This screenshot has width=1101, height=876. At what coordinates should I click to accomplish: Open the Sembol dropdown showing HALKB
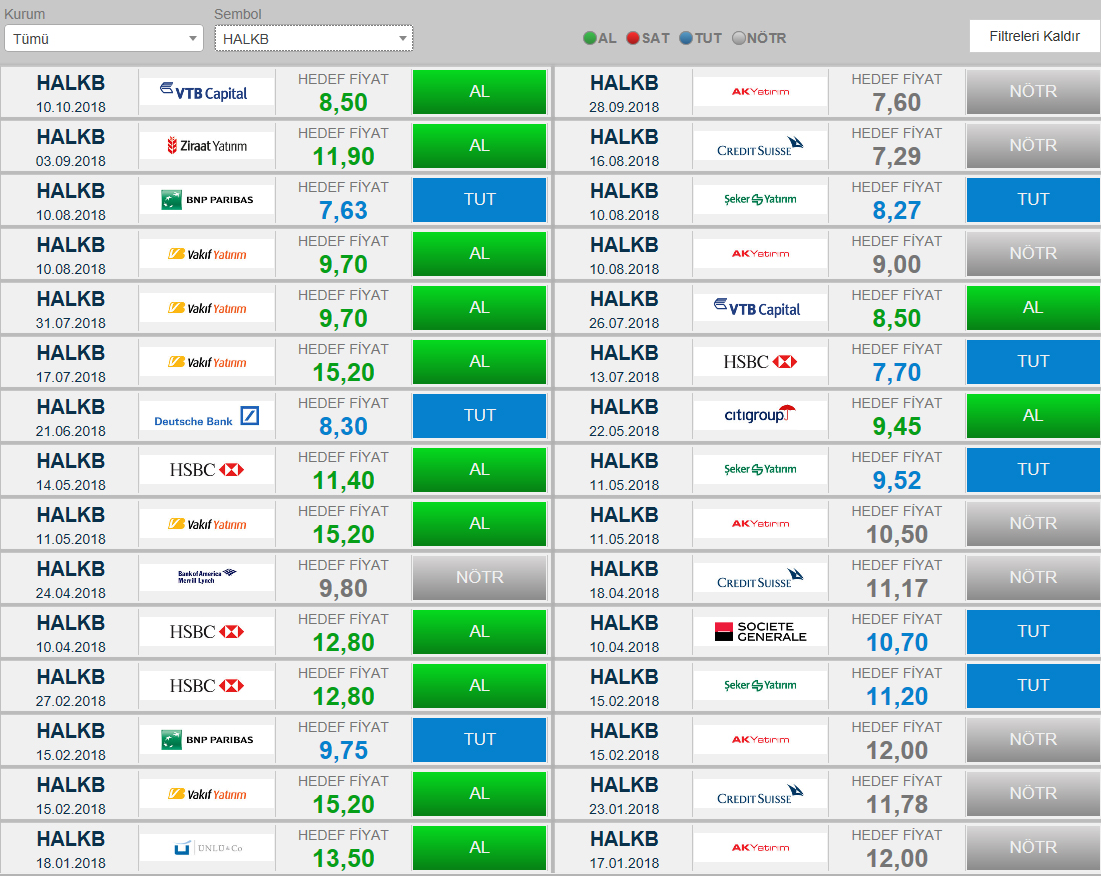click(313, 39)
